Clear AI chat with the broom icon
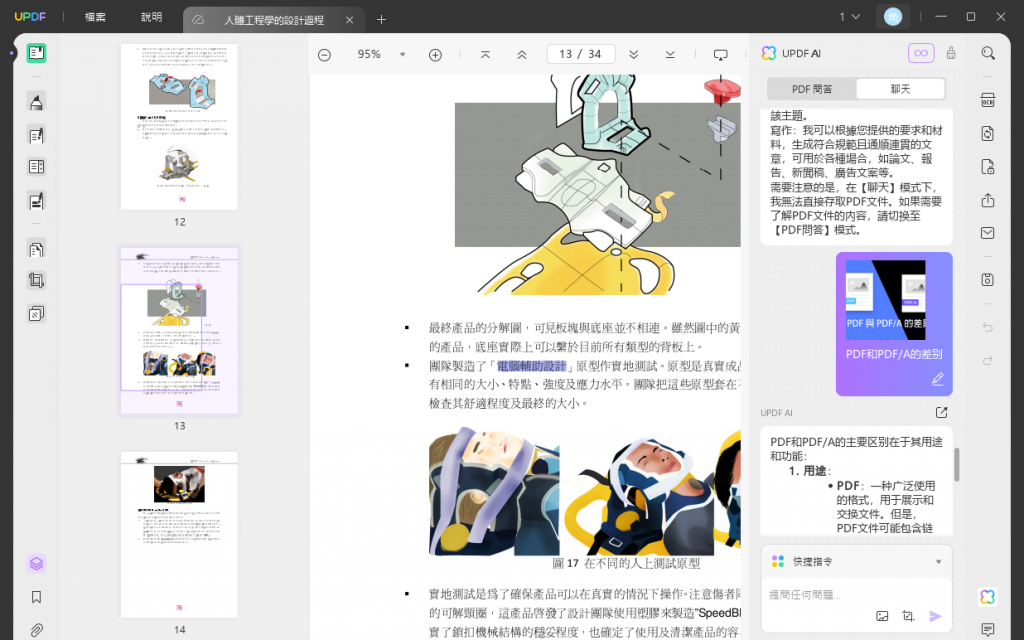The image size is (1024, 640). [951, 53]
